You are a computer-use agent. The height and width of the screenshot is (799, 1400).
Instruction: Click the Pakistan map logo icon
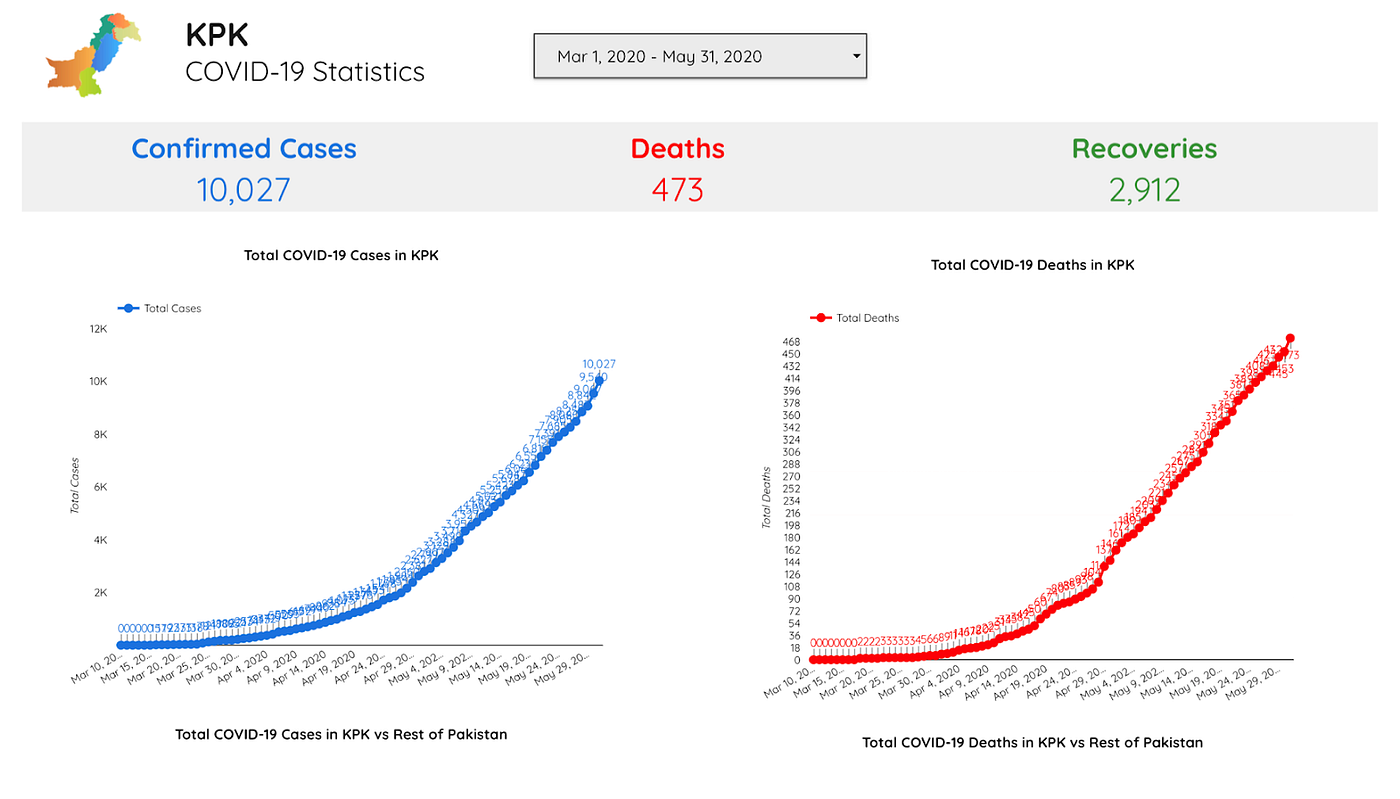click(x=92, y=55)
